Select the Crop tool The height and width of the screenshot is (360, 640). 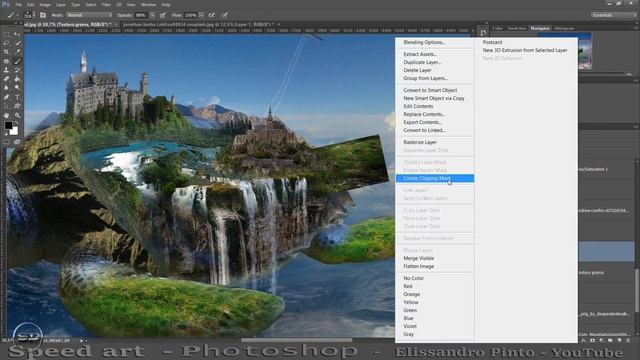click(x=6, y=52)
